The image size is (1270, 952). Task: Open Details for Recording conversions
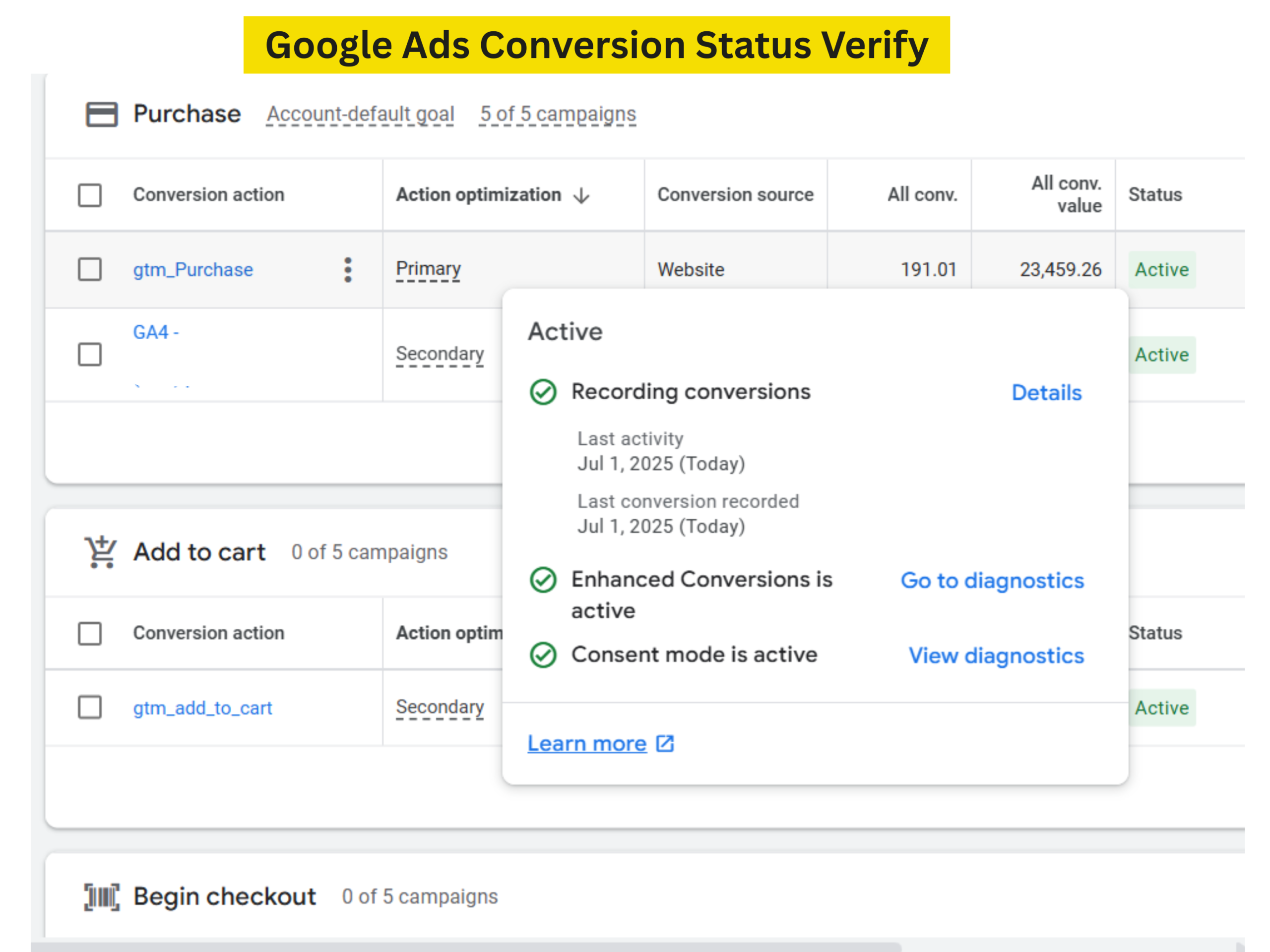tap(1046, 393)
